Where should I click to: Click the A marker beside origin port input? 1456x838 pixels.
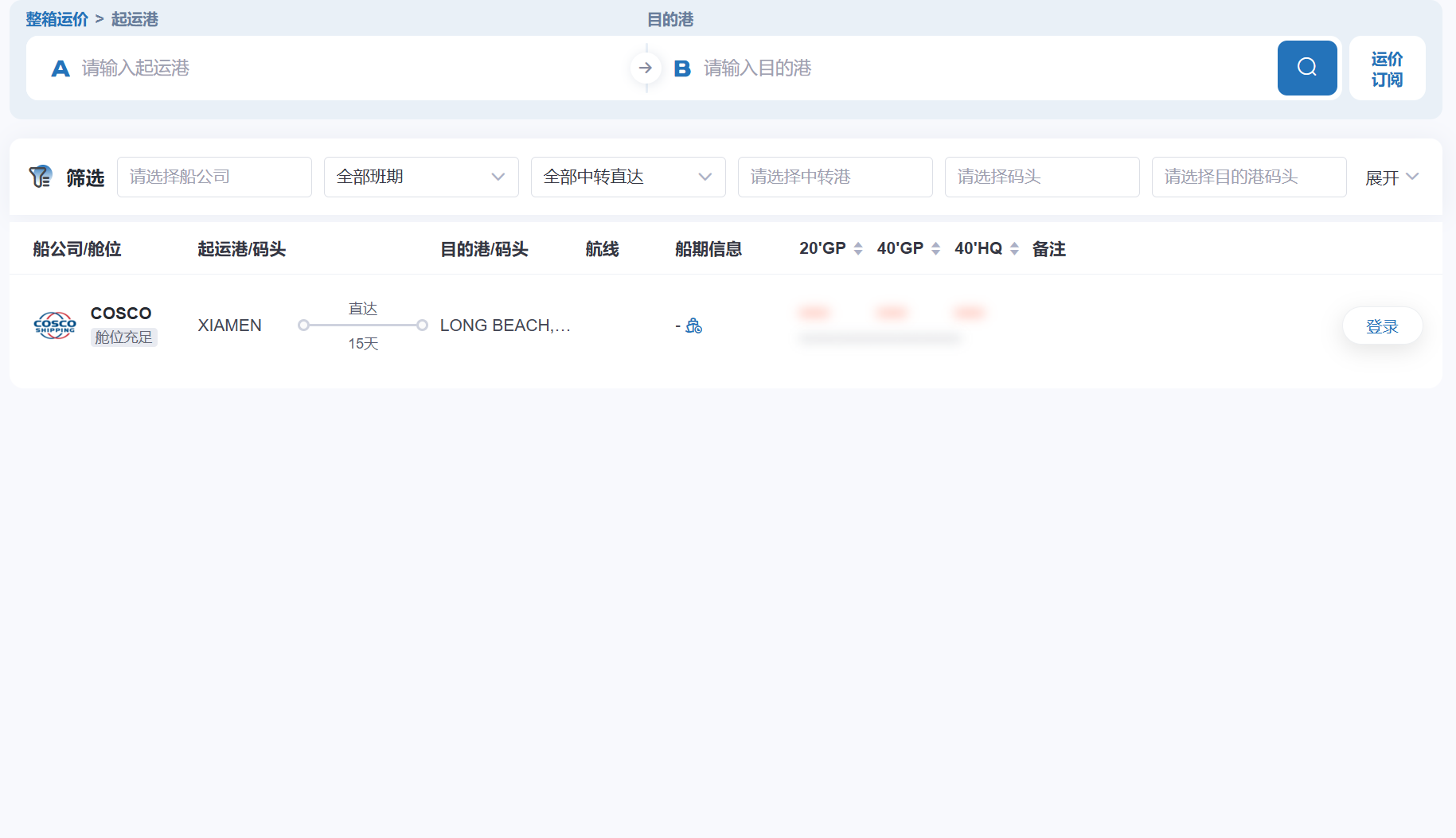(61, 68)
